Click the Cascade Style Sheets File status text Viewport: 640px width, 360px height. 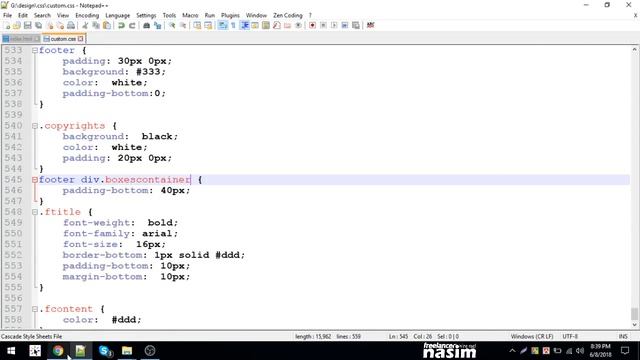coord(31,336)
